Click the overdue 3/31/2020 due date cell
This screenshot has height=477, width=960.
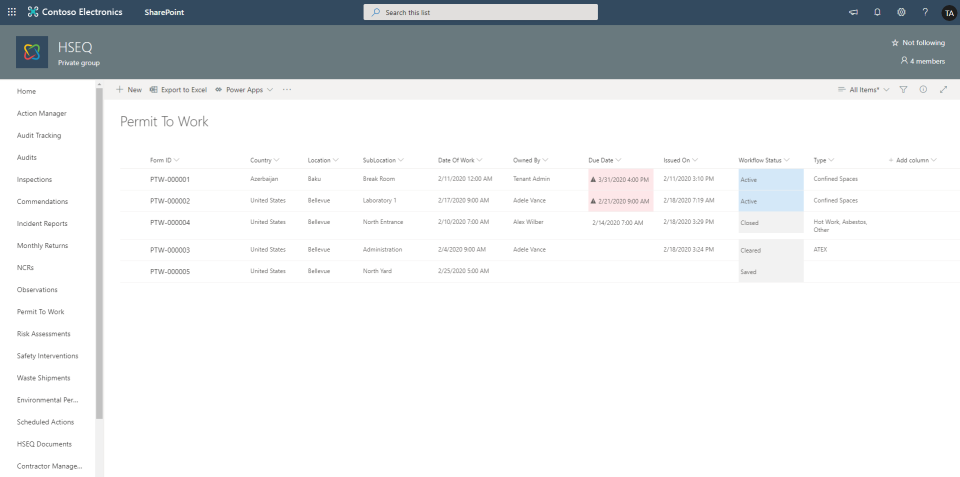pos(621,179)
